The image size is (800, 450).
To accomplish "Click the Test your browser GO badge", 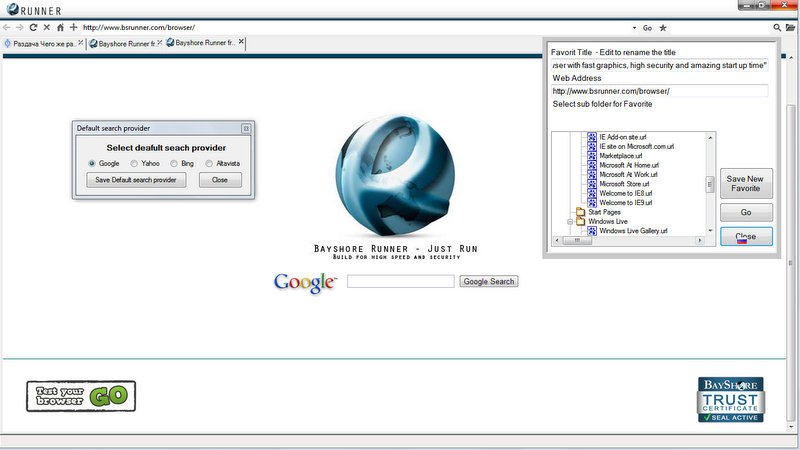I will tap(81, 396).
